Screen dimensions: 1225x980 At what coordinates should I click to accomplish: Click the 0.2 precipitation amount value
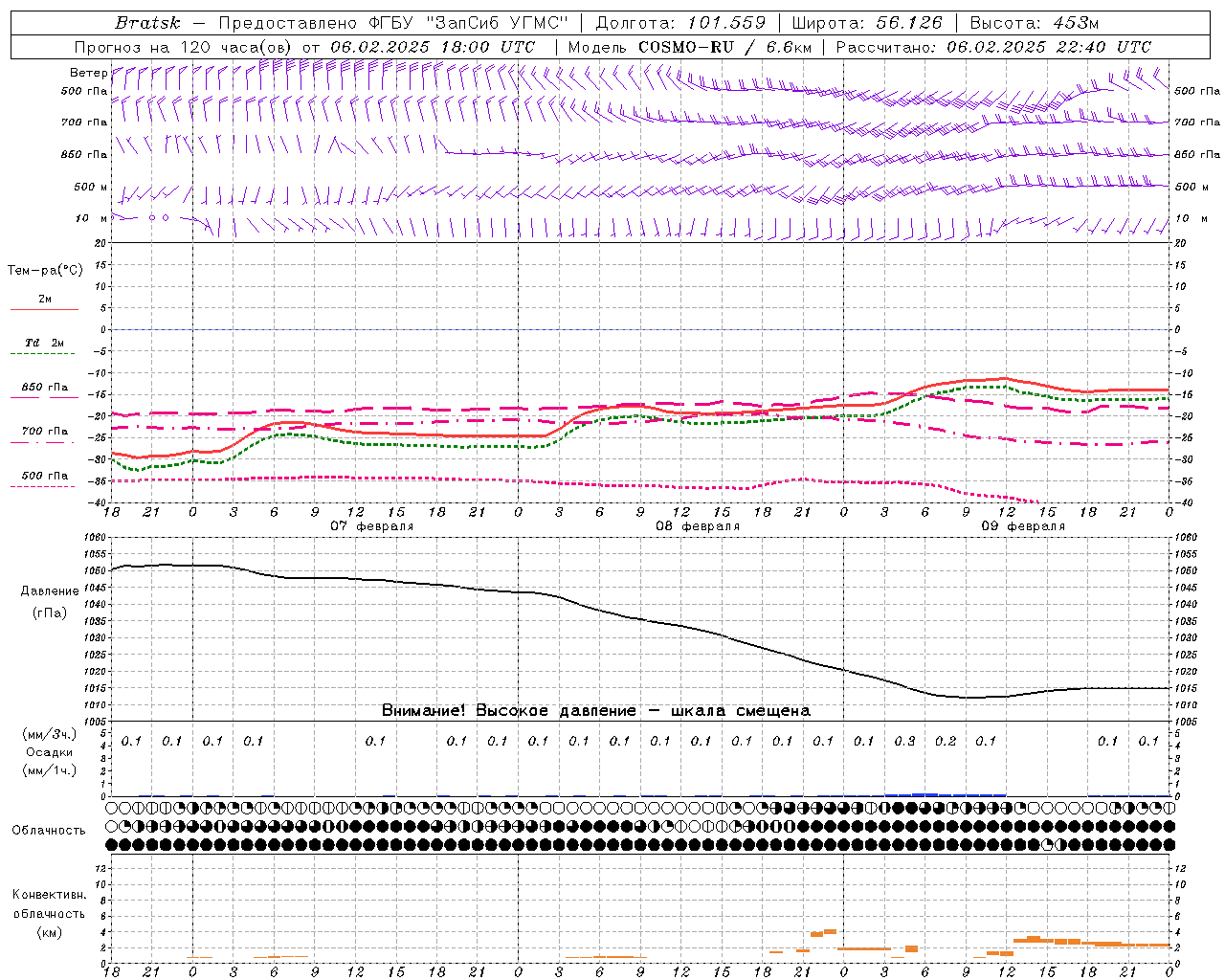(946, 741)
